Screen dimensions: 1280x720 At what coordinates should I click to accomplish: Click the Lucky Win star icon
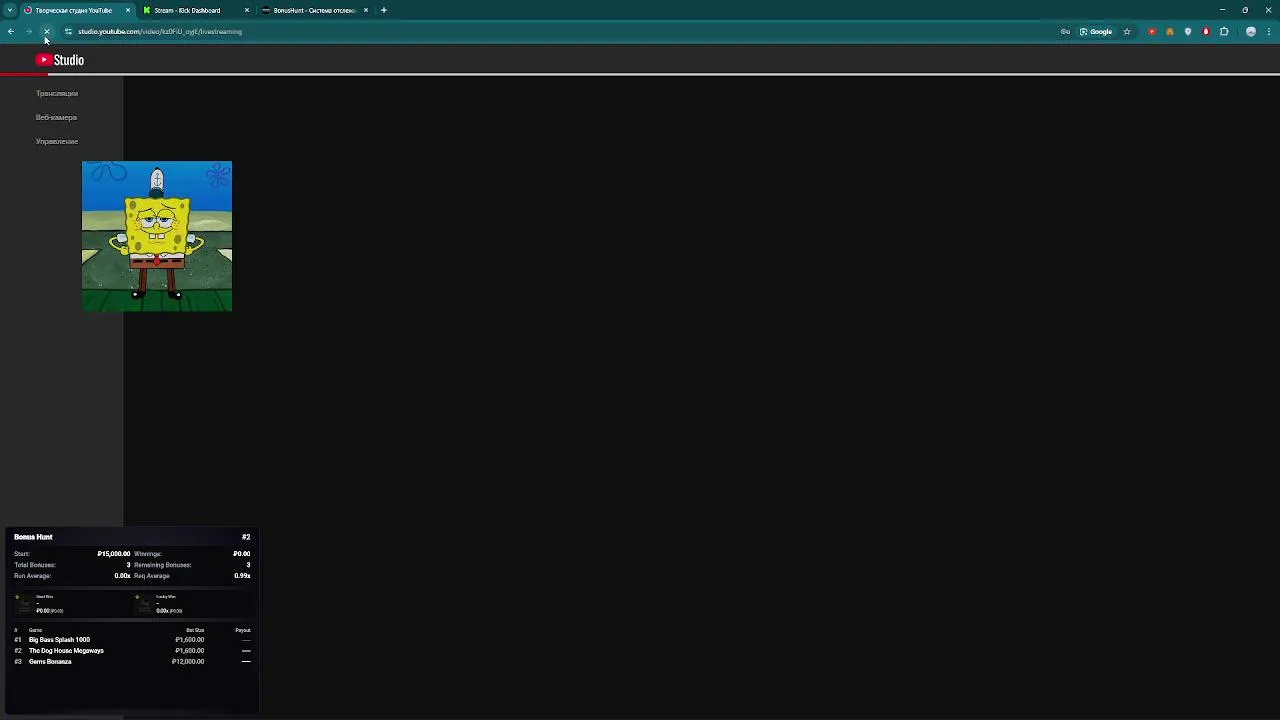(137, 597)
